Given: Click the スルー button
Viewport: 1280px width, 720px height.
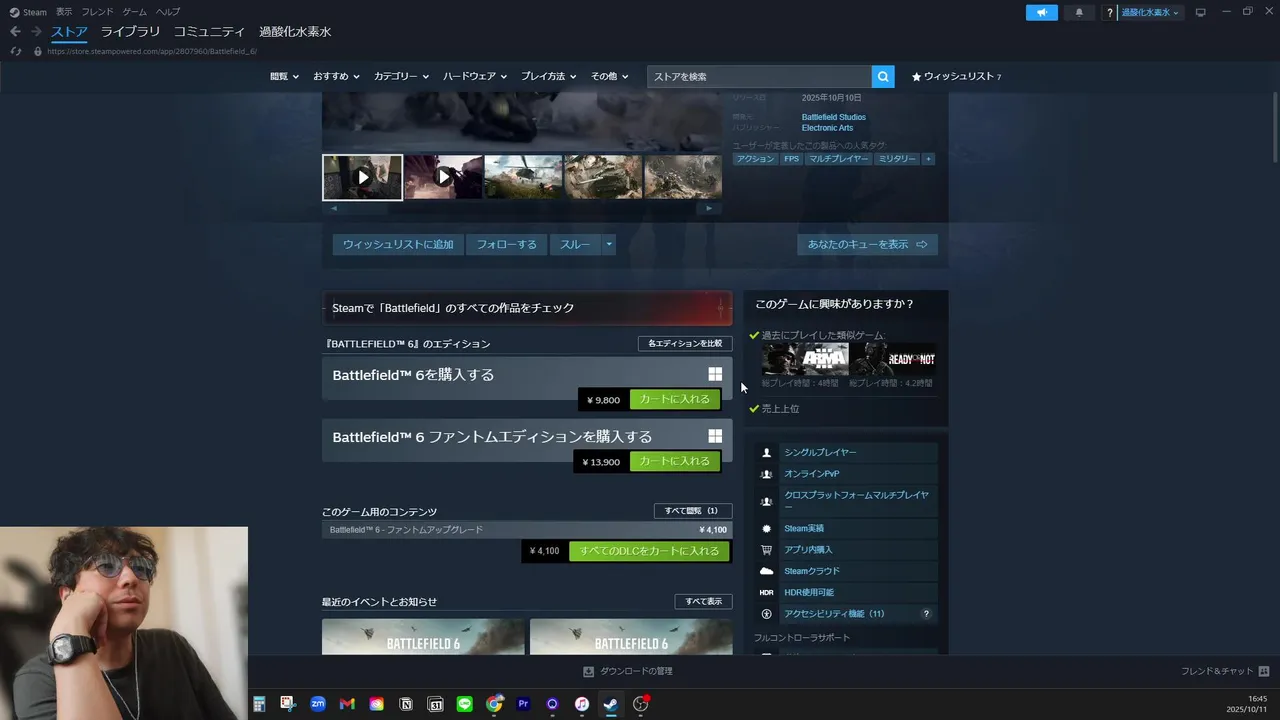Looking at the screenshot, I should point(575,244).
